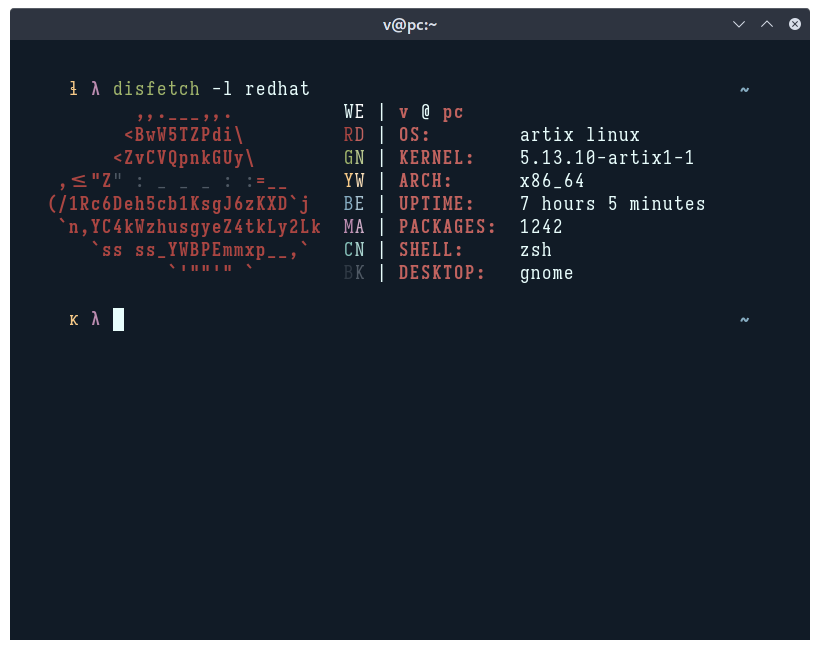The height and width of the screenshot is (650, 820).
Task: Select the v@pc:~ title in the titlebar
Action: click(x=409, y=24)
